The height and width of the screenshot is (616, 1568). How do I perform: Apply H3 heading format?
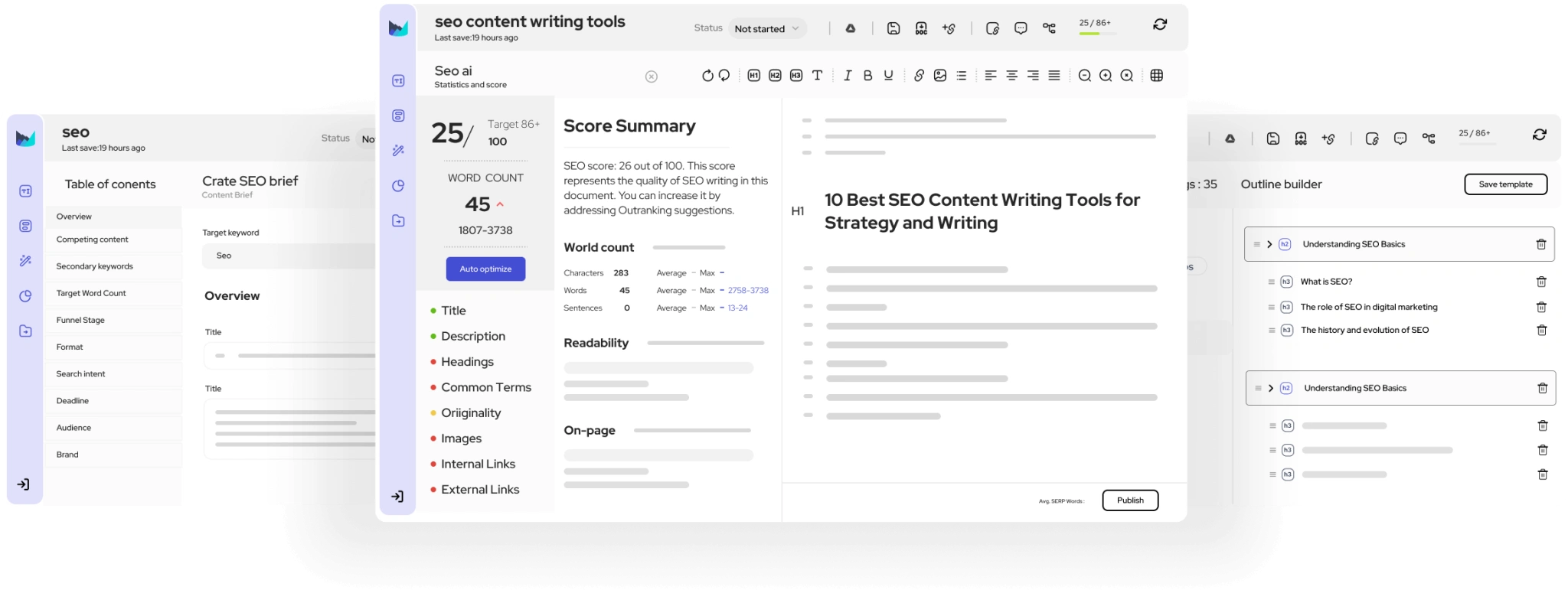[796, 75]
